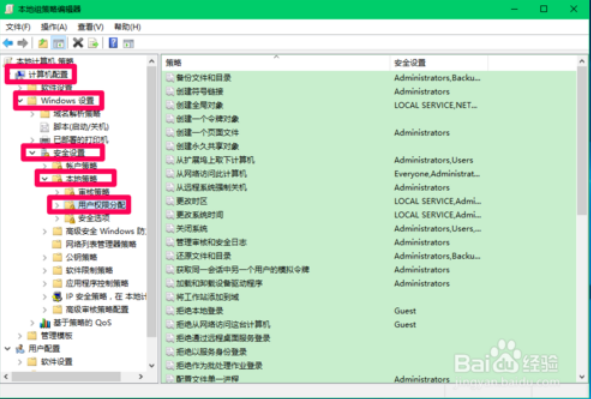Collapse the 本地策略 tree node
Image resolution: width=591 pixels, height=399 pixels.
coord(45,179)
